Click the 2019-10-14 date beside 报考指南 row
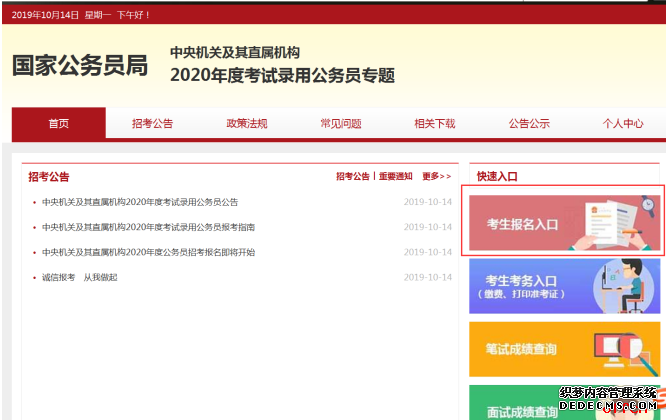This screenshot has height=420, width=668. 428,227
